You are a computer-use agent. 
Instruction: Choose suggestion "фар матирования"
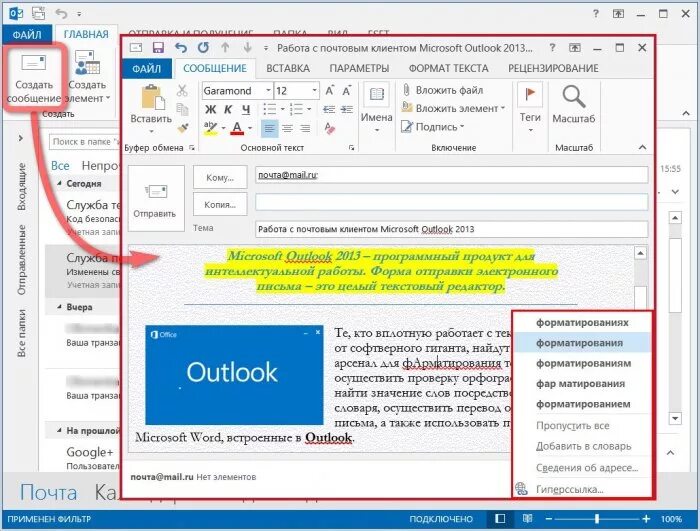[582, 384]
